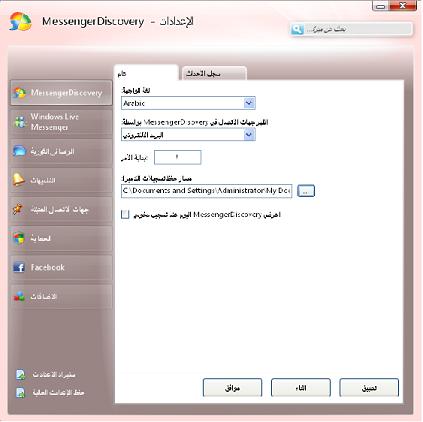Click the browse "..." button for log path

point(306,191)
